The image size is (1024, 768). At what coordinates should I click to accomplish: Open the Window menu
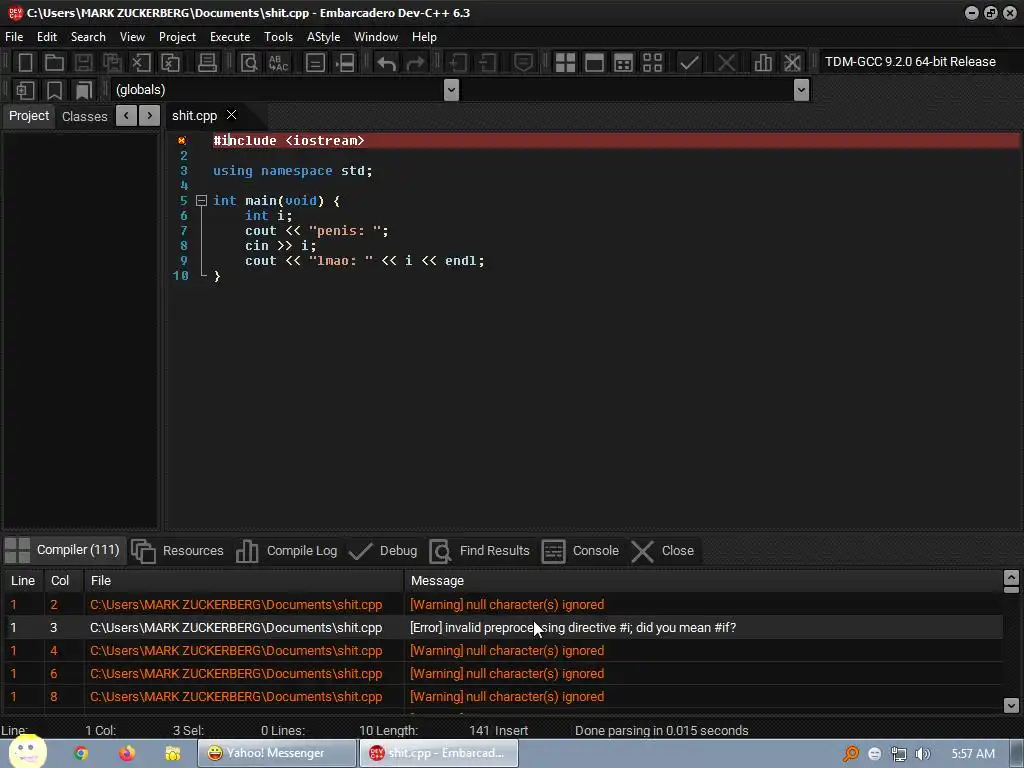pos(376,37)
